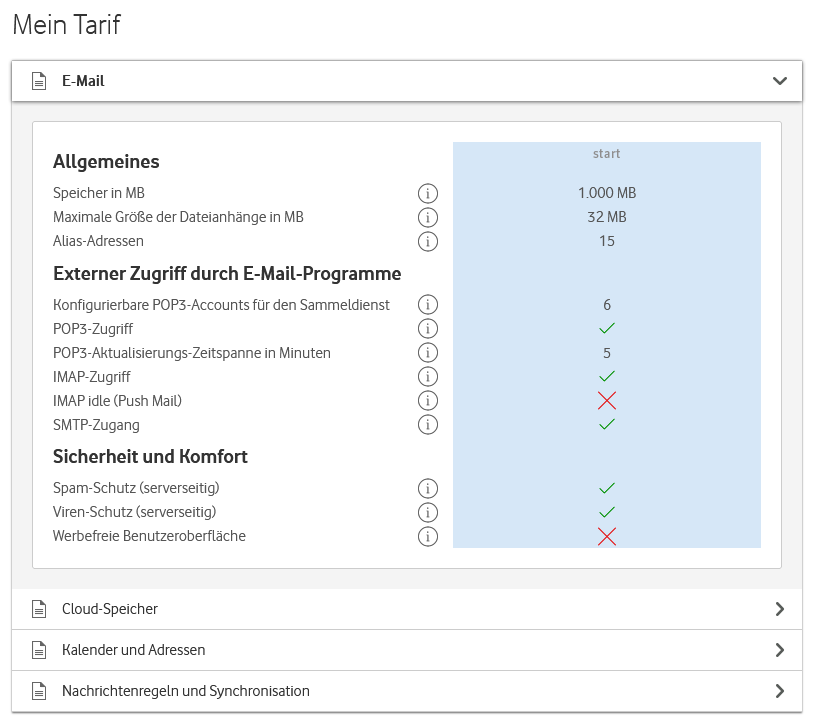Show info about SMTP-Zugang
This screenshot has height=725, width=814.
[x=428, y=425]
